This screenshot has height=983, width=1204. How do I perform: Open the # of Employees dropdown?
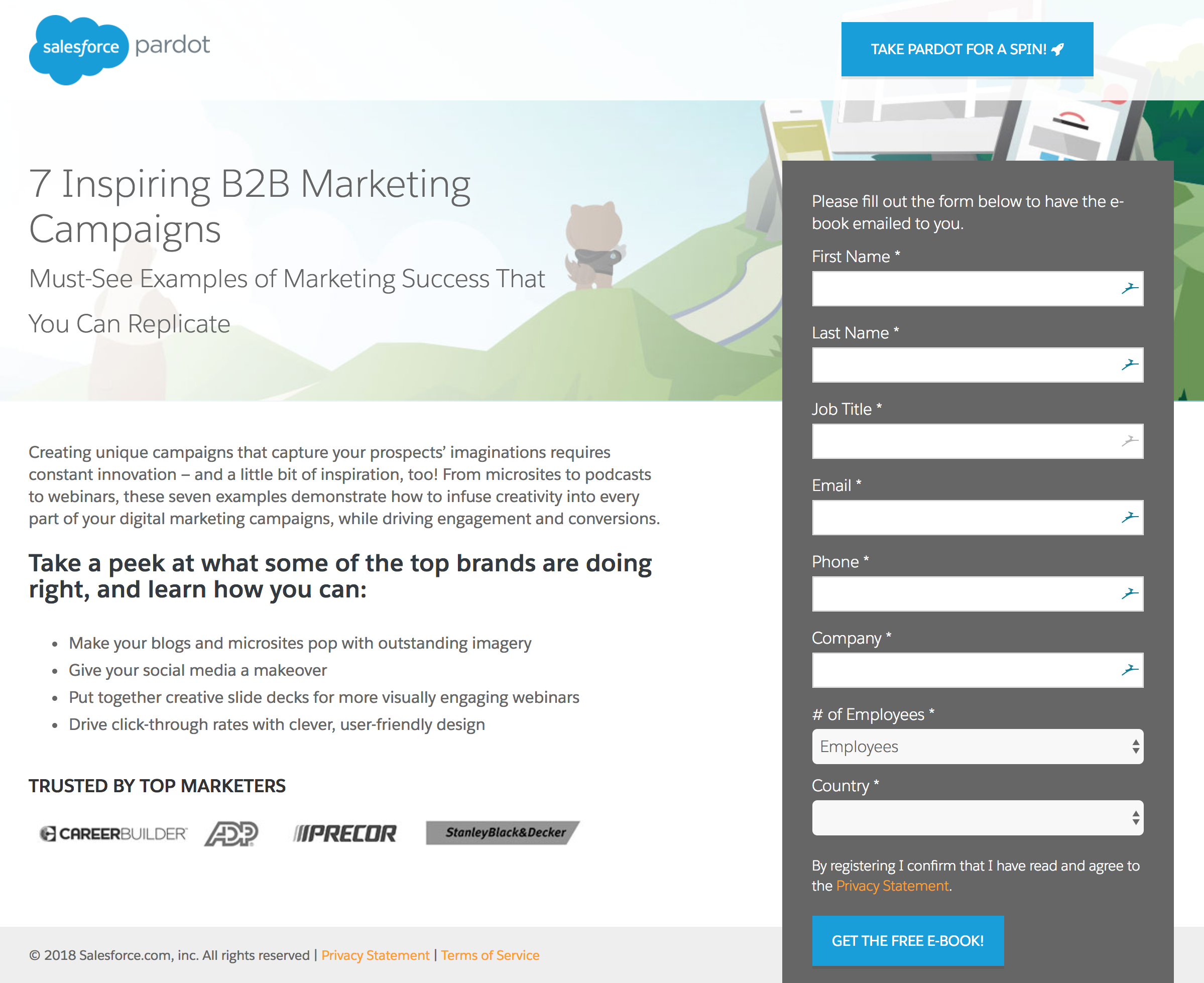[977, 747]
